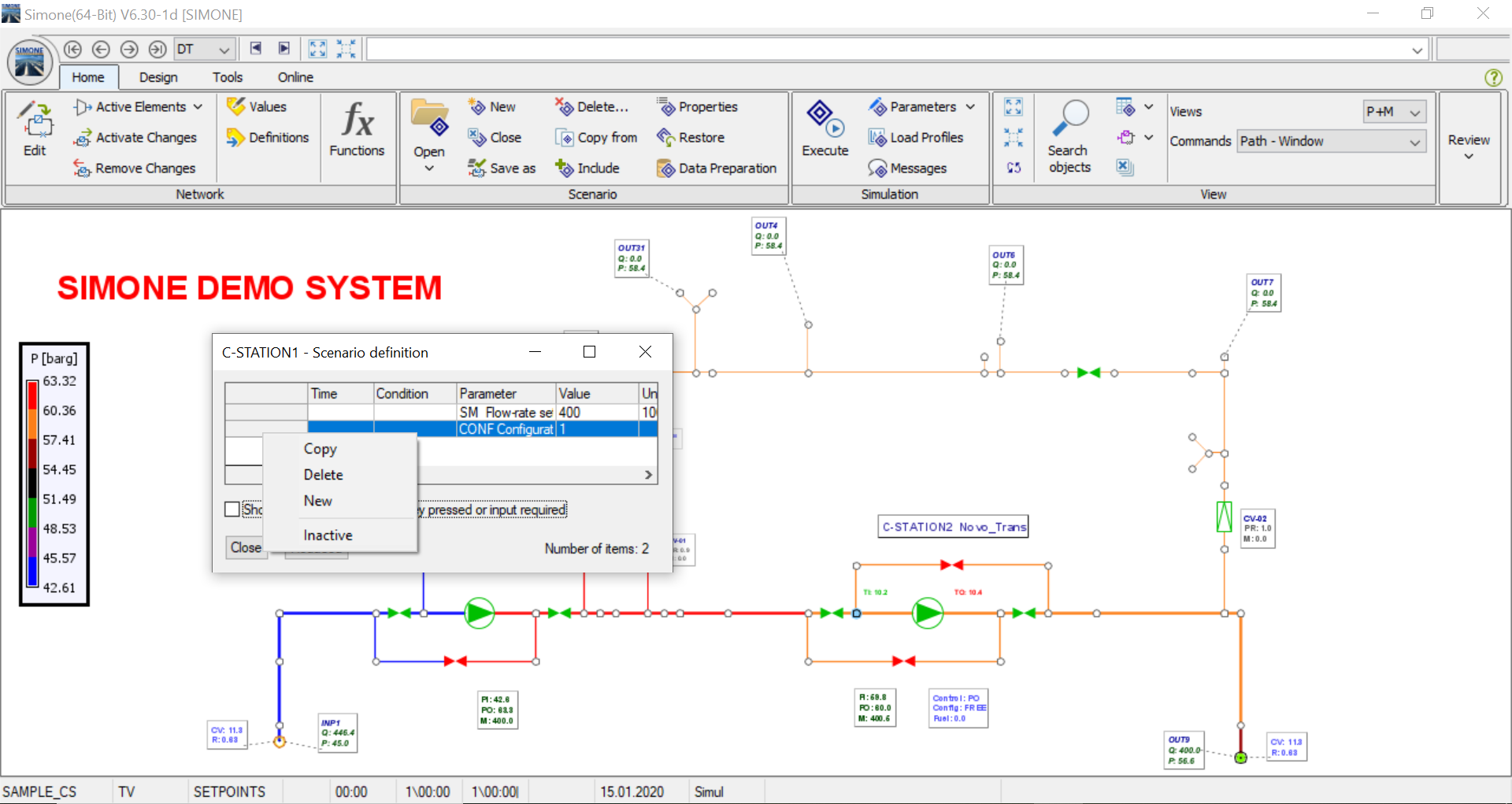Click the SETPOINTS status bar entry

229,791
